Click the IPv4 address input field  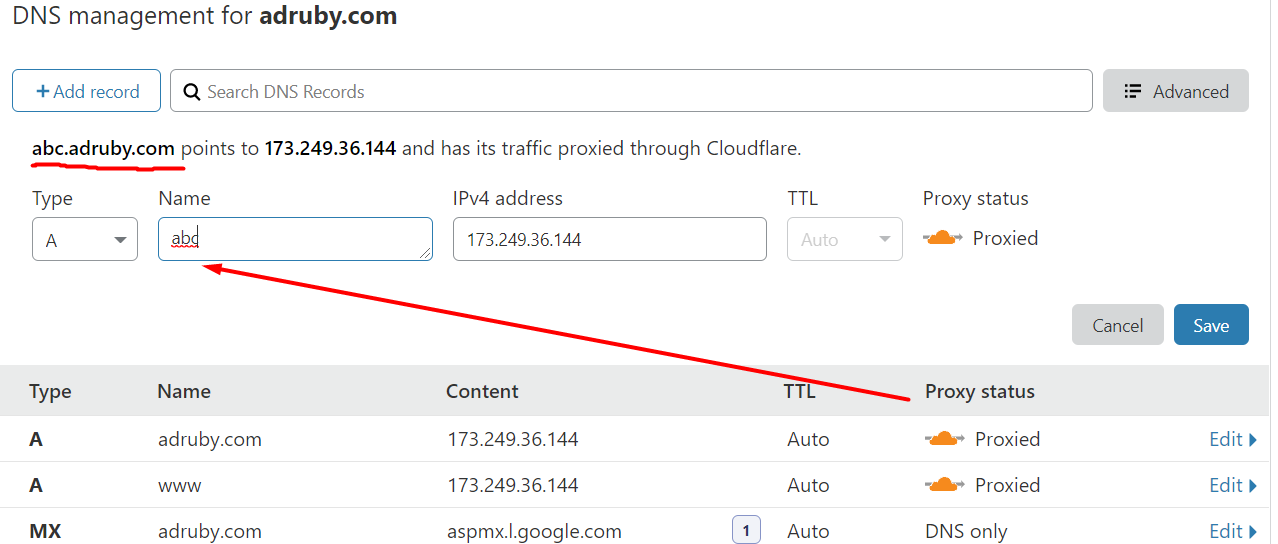point(609,240)
